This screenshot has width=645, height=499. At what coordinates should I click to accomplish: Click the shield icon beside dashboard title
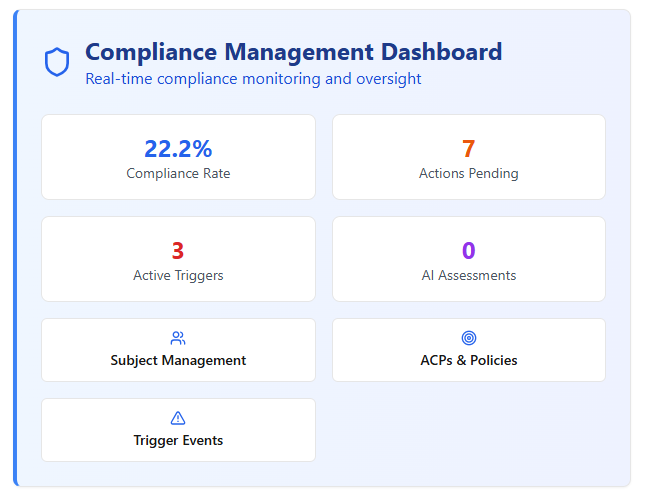click(57, 62)
